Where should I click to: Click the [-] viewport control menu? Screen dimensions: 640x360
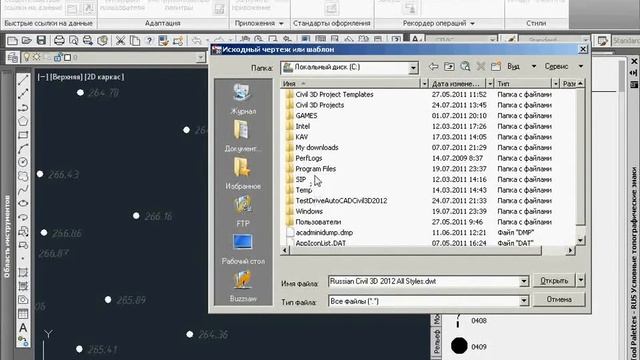pos(43,77)
